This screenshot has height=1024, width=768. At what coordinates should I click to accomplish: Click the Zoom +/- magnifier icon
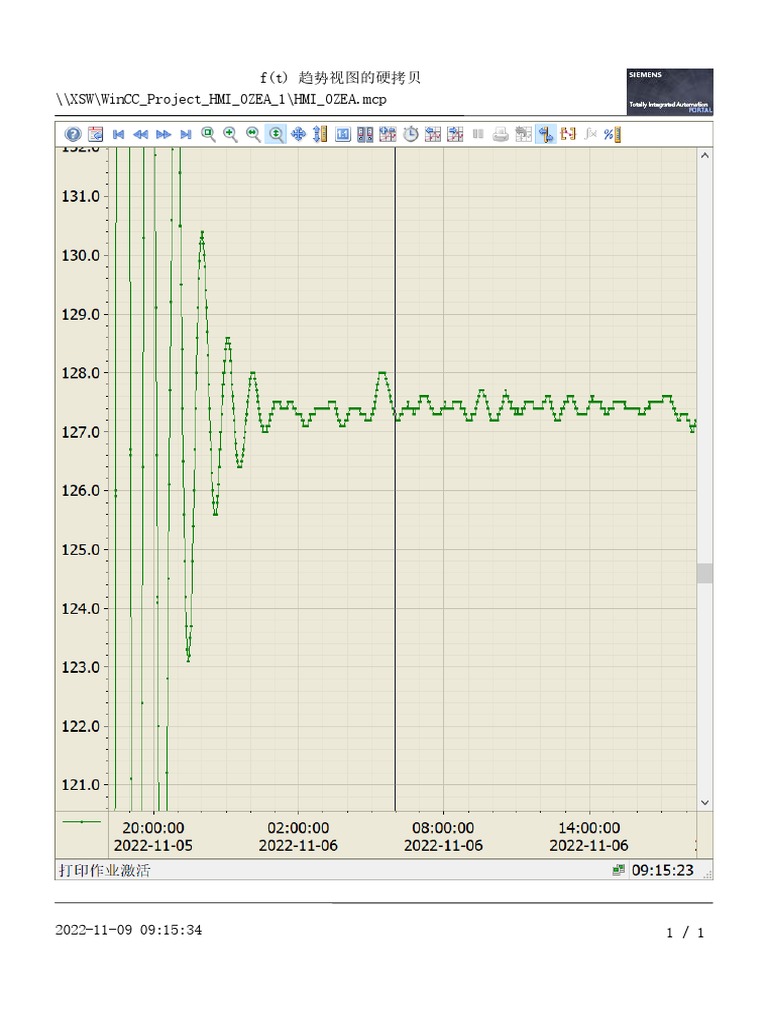tap(231, 135)
